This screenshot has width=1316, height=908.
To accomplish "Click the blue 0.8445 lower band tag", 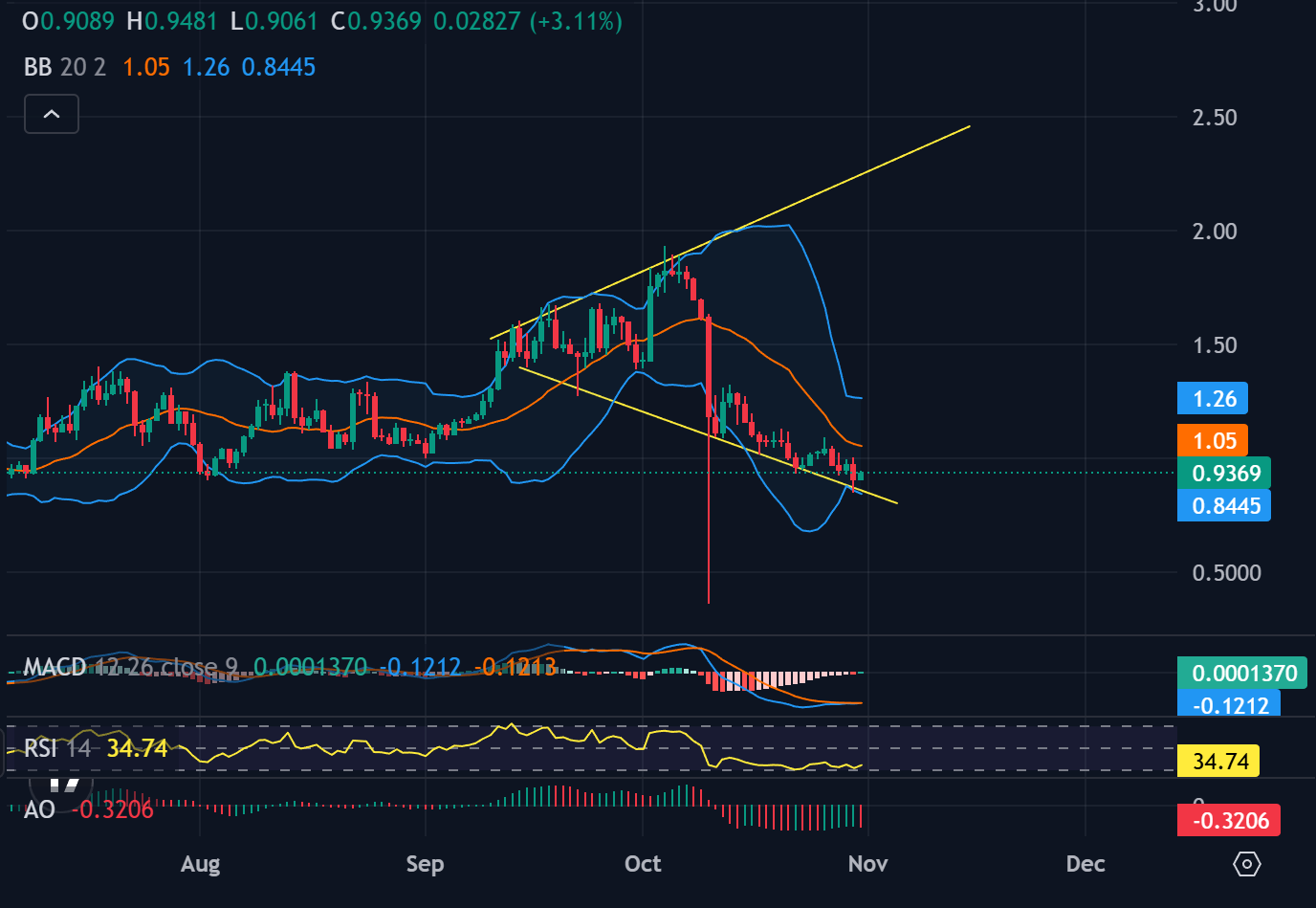I will pos(1224,506).
